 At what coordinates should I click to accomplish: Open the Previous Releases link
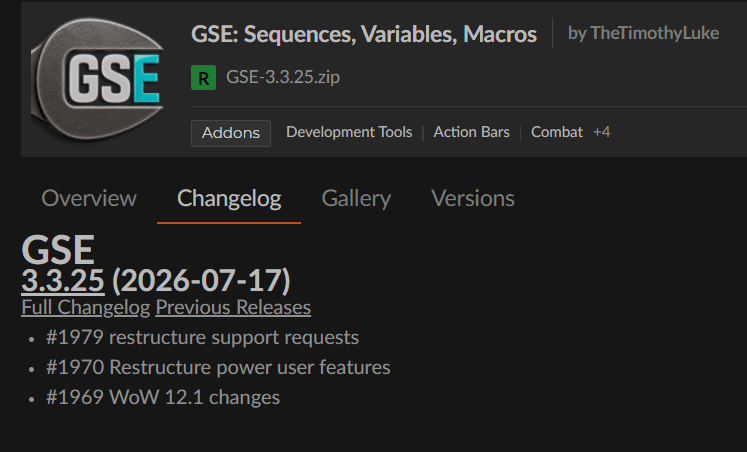pos(233,307)
